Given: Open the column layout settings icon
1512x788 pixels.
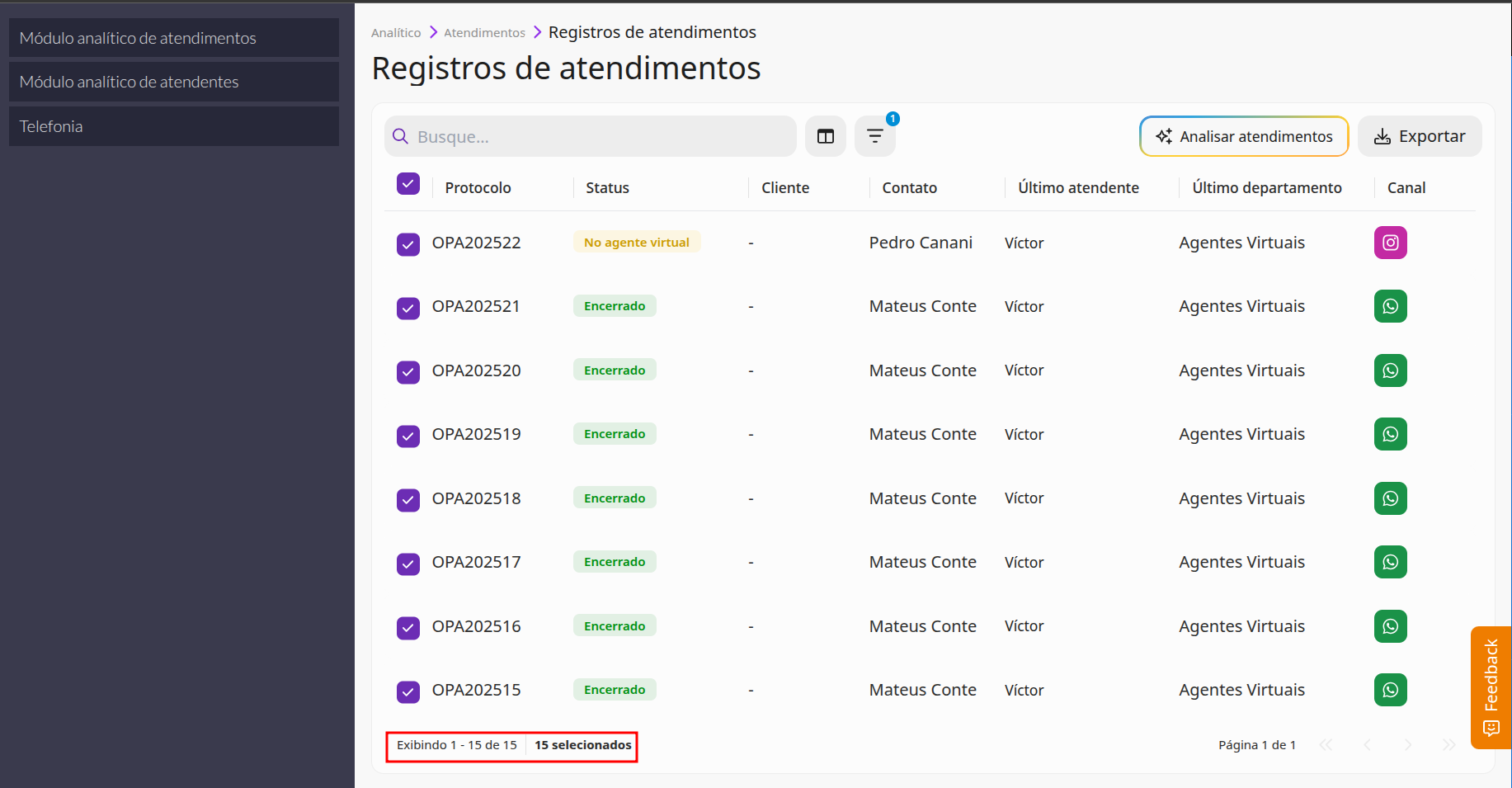Looking at the screenshot, I should (x=826, y=136).
